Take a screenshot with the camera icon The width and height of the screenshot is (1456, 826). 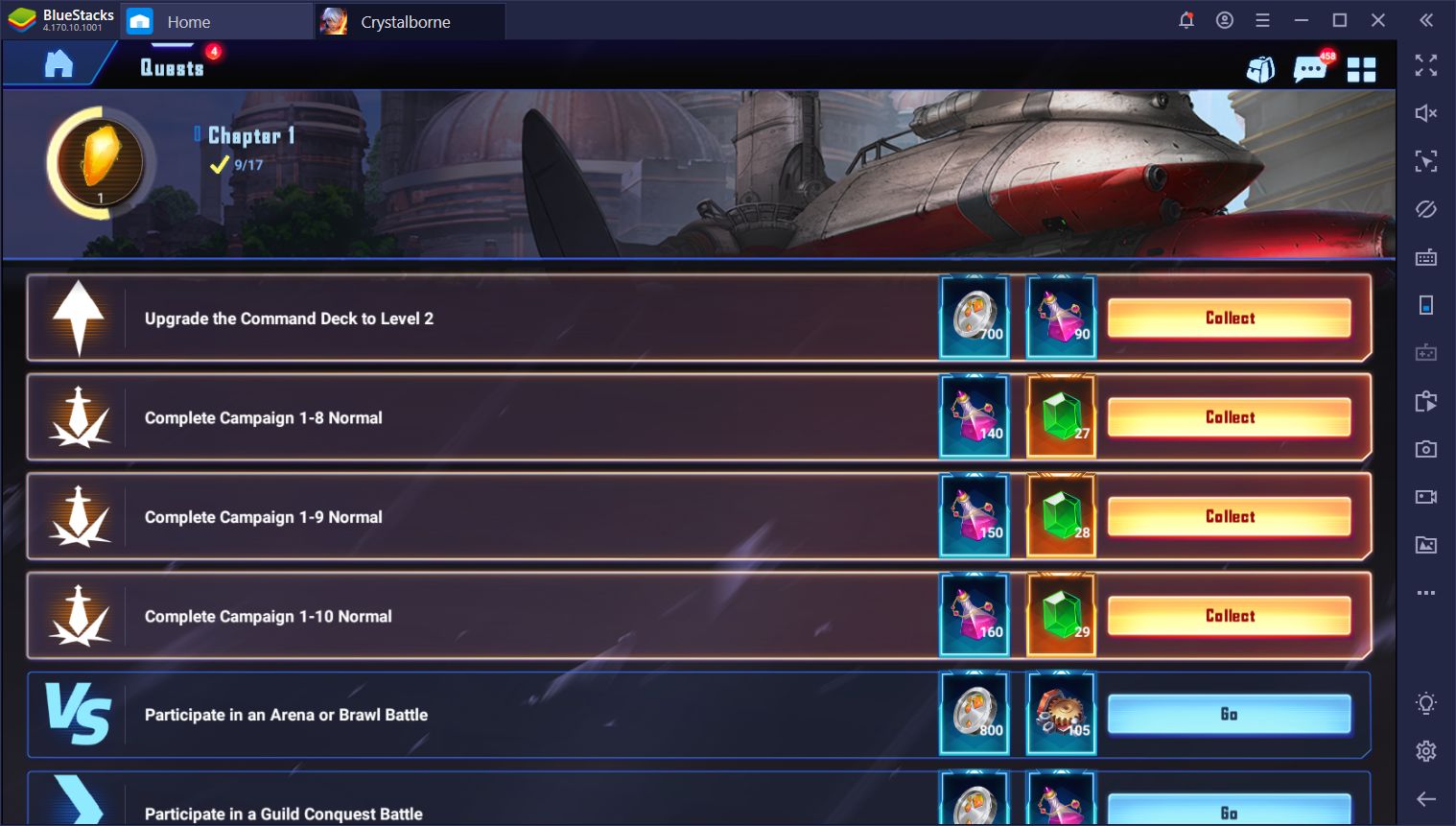pos(1426,449)
